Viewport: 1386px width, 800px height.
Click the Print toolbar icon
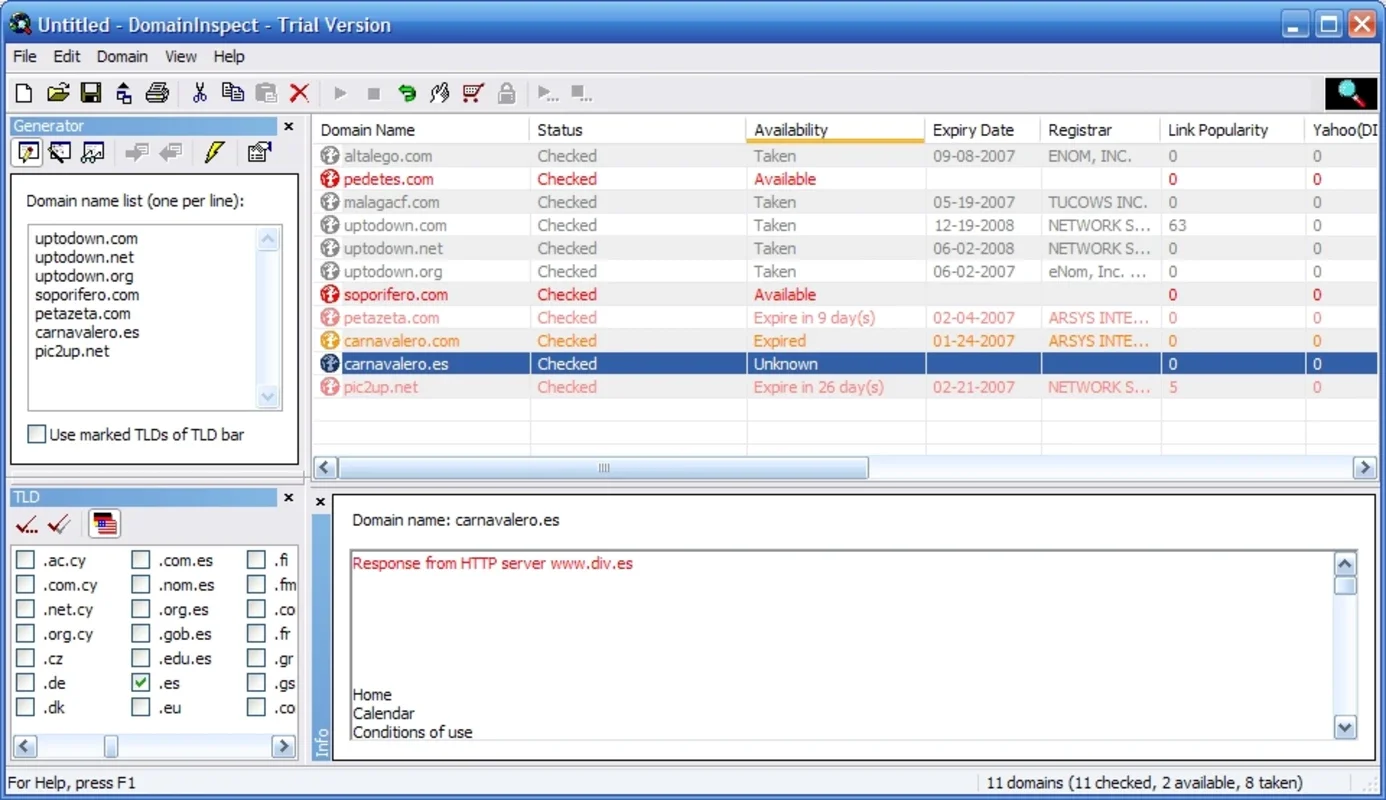coord(157,94)
